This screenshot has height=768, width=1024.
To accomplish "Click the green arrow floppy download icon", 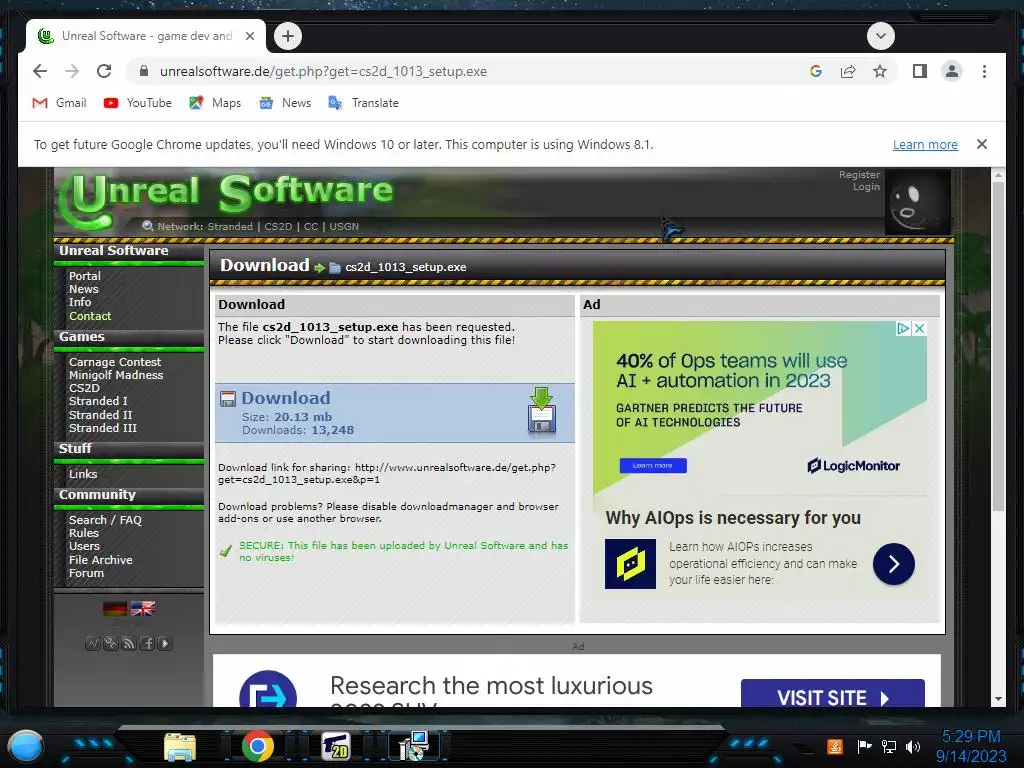I will (541, 410).
